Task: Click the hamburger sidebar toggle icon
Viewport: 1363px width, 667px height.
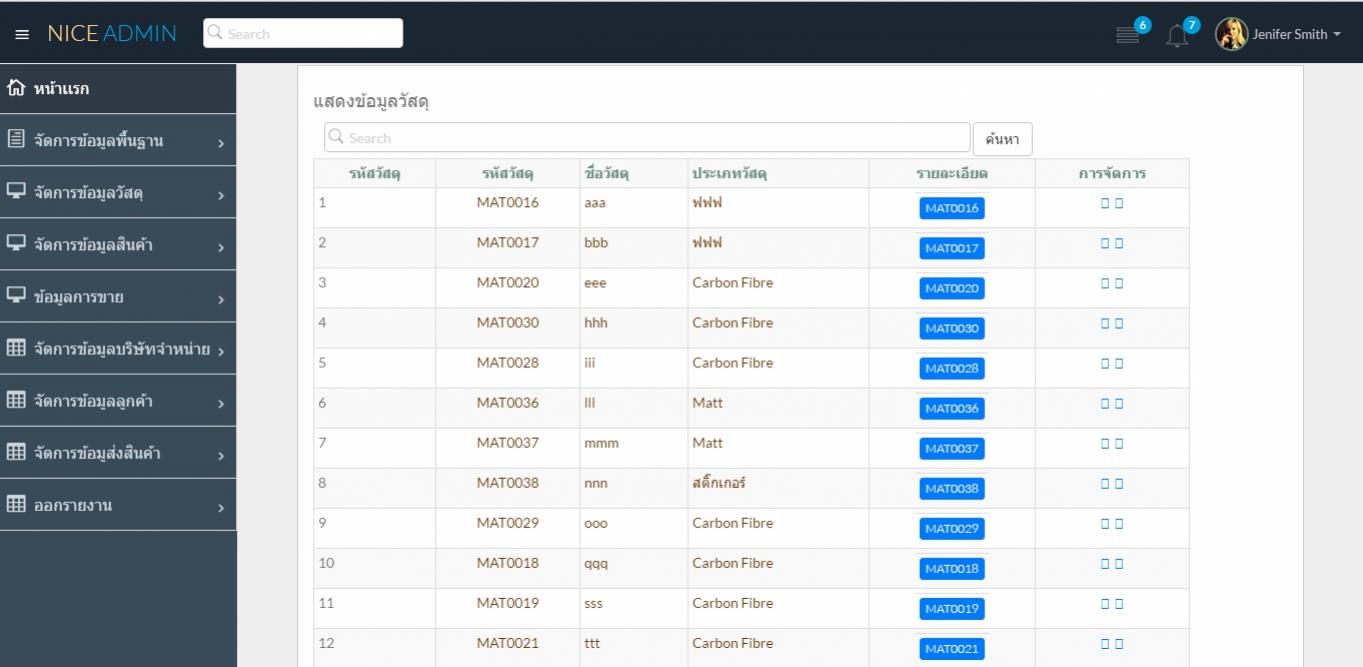Action: (x=22, y=34)
